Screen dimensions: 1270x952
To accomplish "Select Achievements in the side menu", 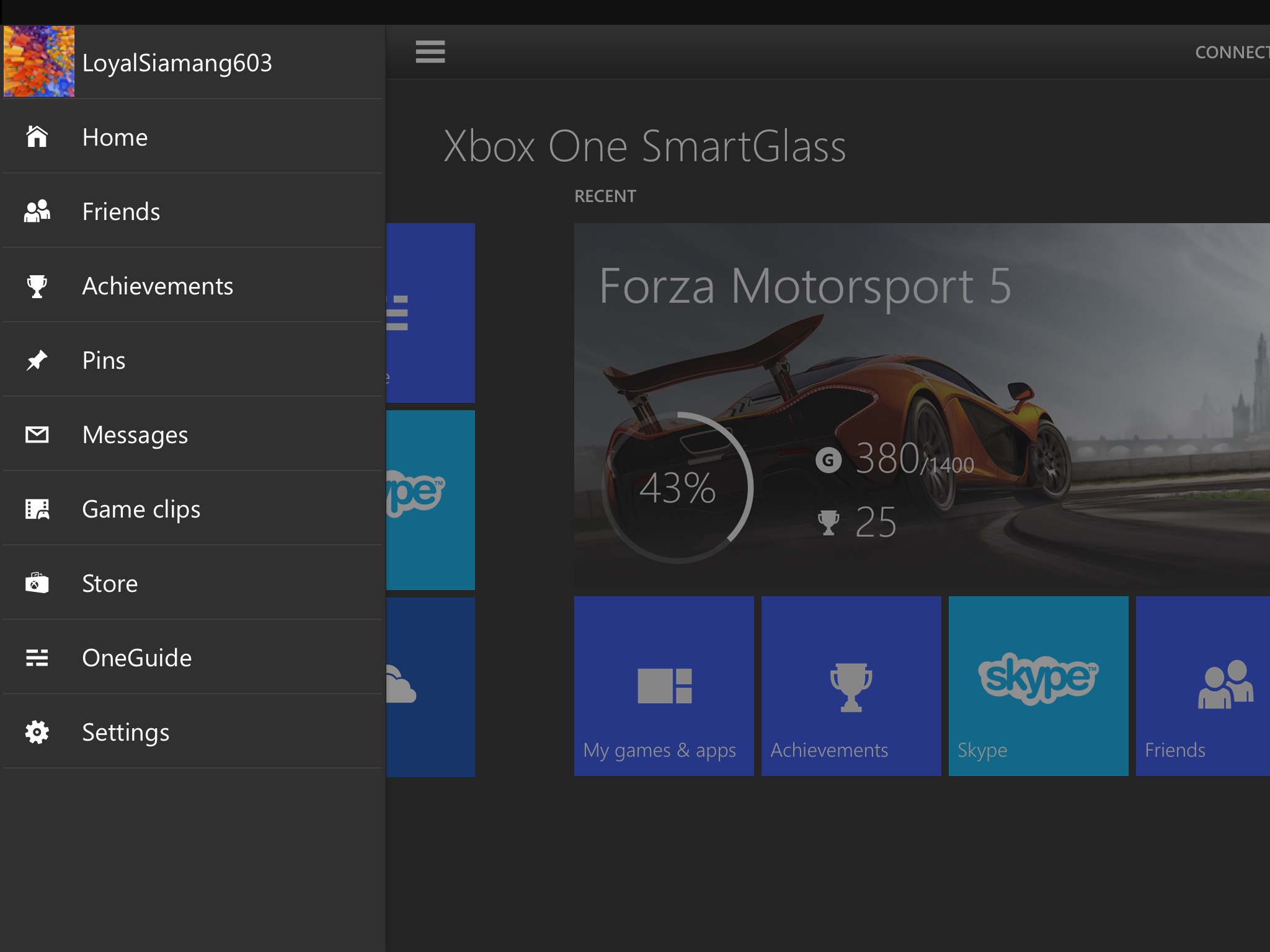I will click(193, 285).
